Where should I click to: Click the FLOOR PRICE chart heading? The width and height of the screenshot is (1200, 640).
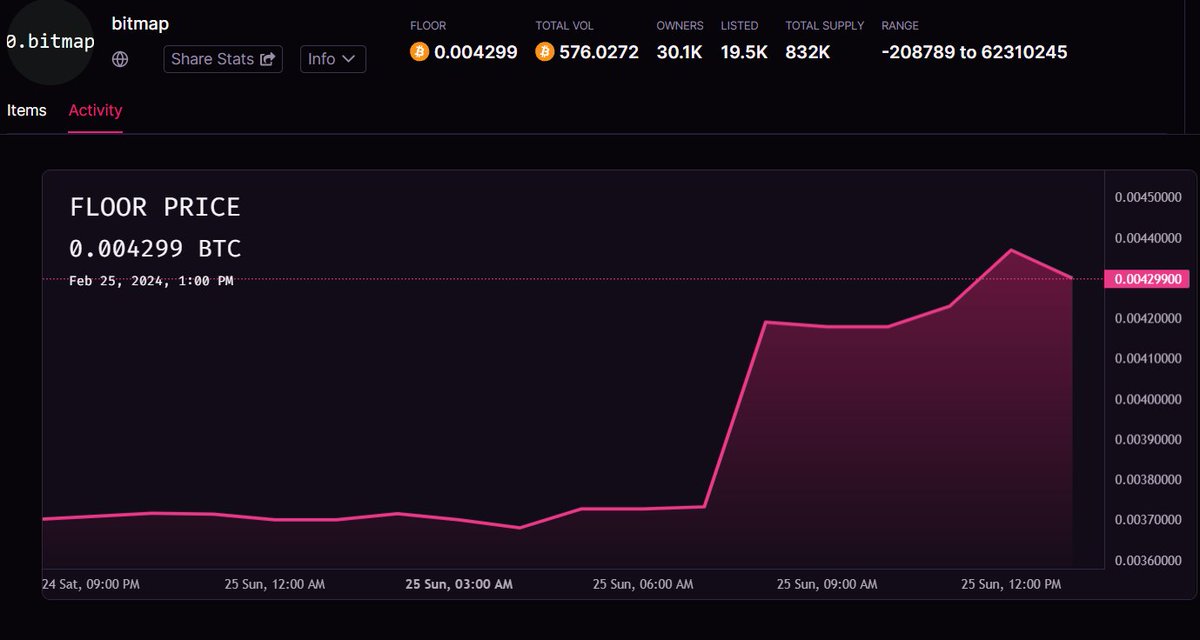(155, 207)
